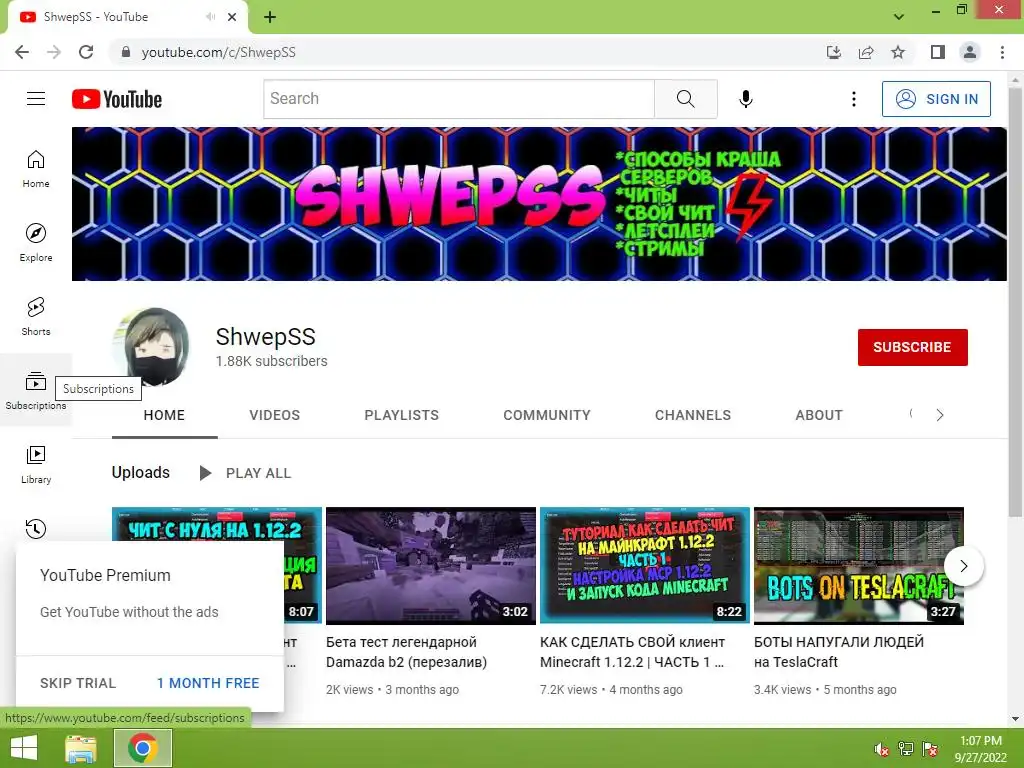Image resolution: width=1024 pixels, height=768 pixels.
Task: Click the SUBSCRIBE button
Action: (x=912, y=347)
